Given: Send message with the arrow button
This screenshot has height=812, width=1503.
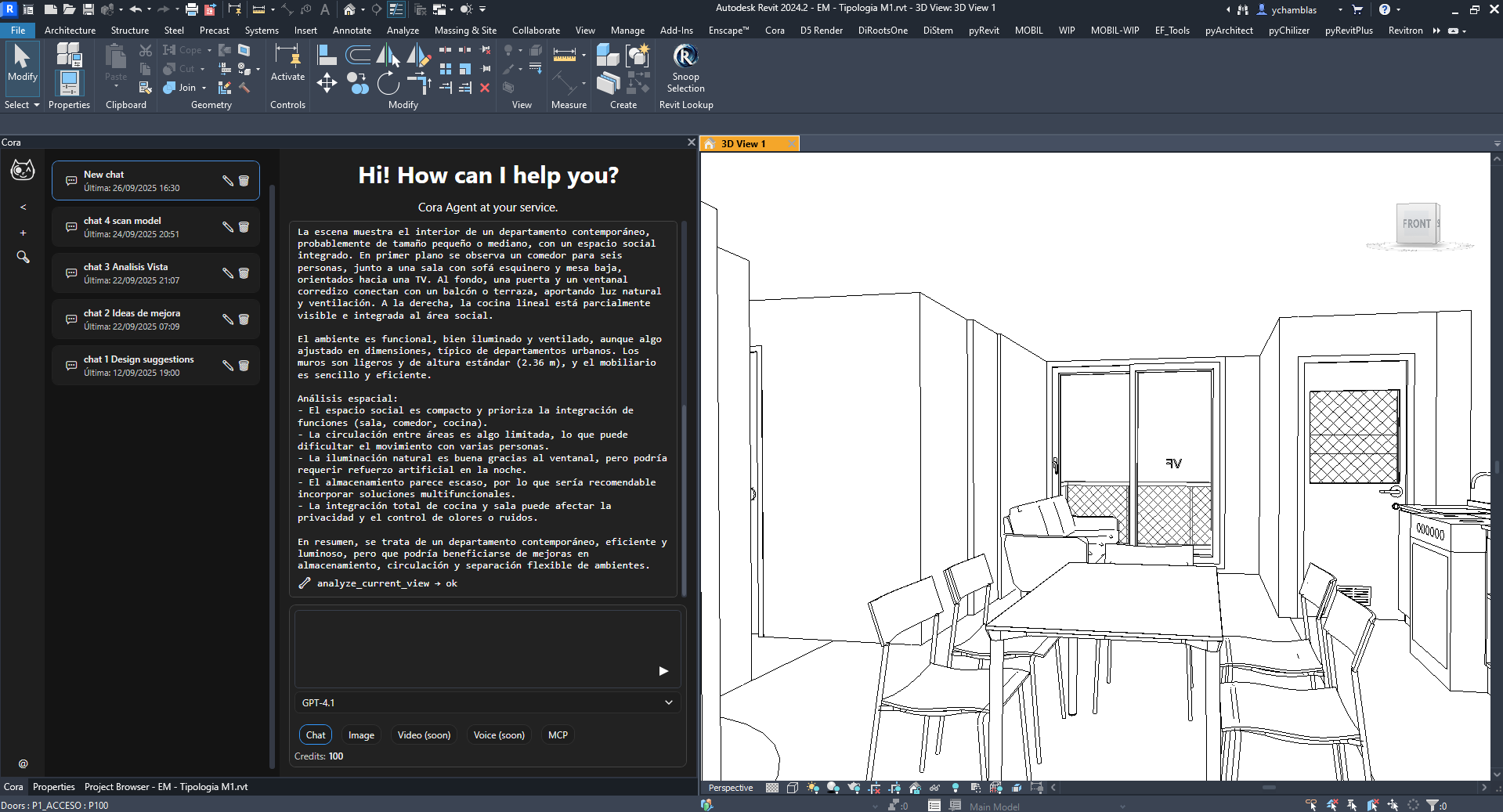Looking at the screenshot, I should click(x=663, y=671).
